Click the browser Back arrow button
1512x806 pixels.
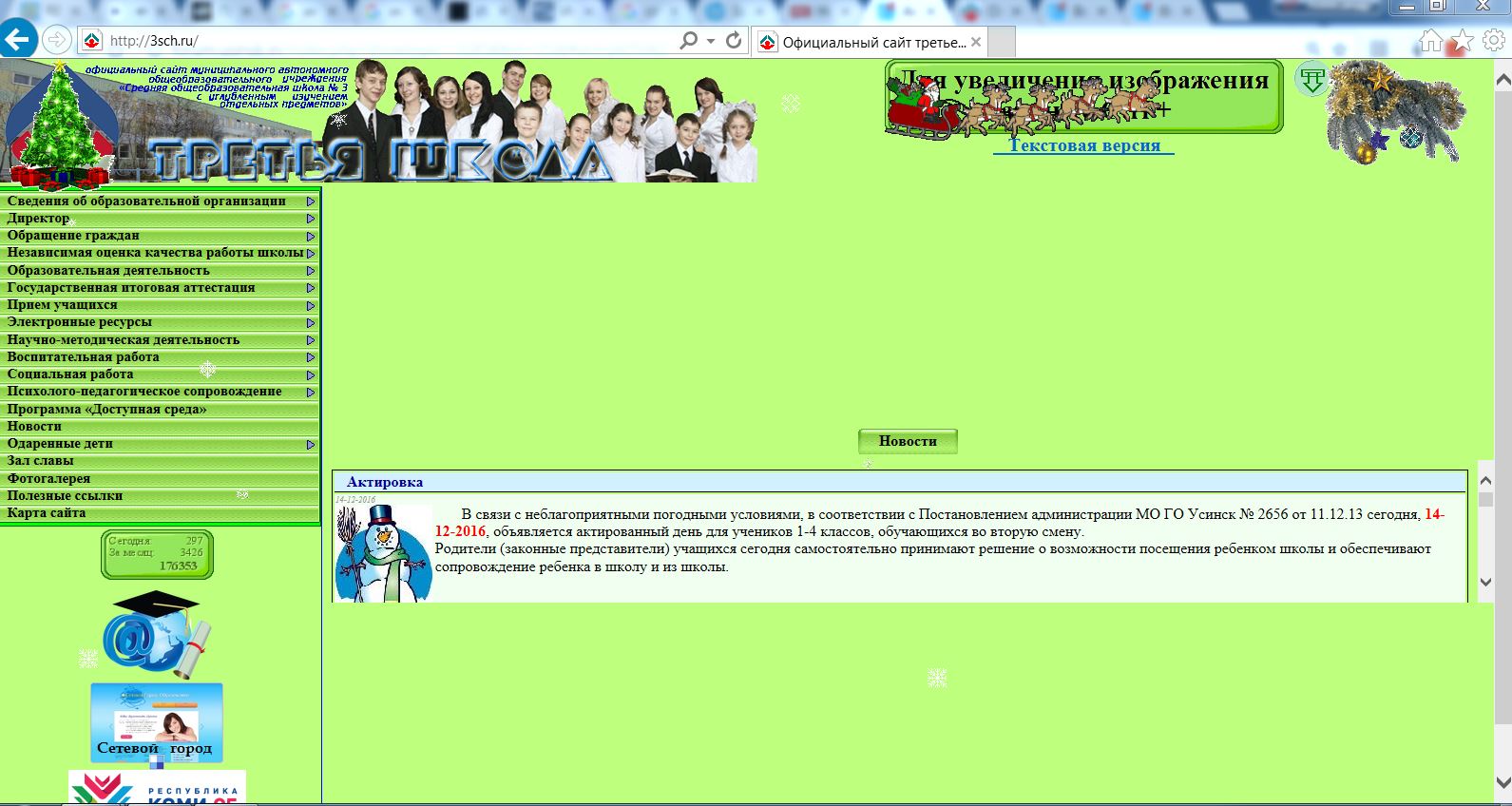[18, 40]
